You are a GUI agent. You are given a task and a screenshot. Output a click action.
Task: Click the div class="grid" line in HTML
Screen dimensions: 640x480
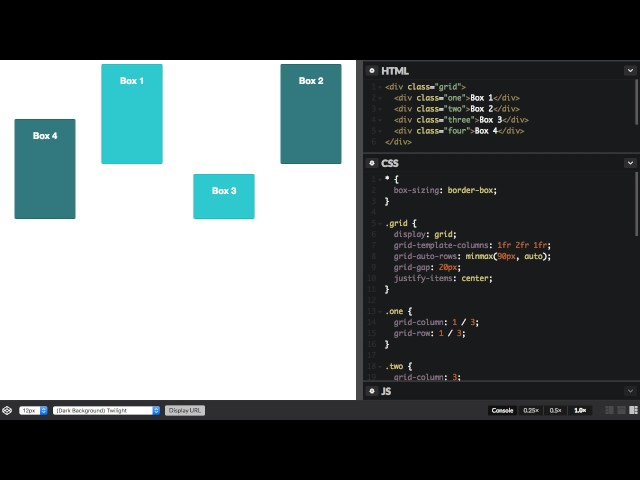click(425, 87)
